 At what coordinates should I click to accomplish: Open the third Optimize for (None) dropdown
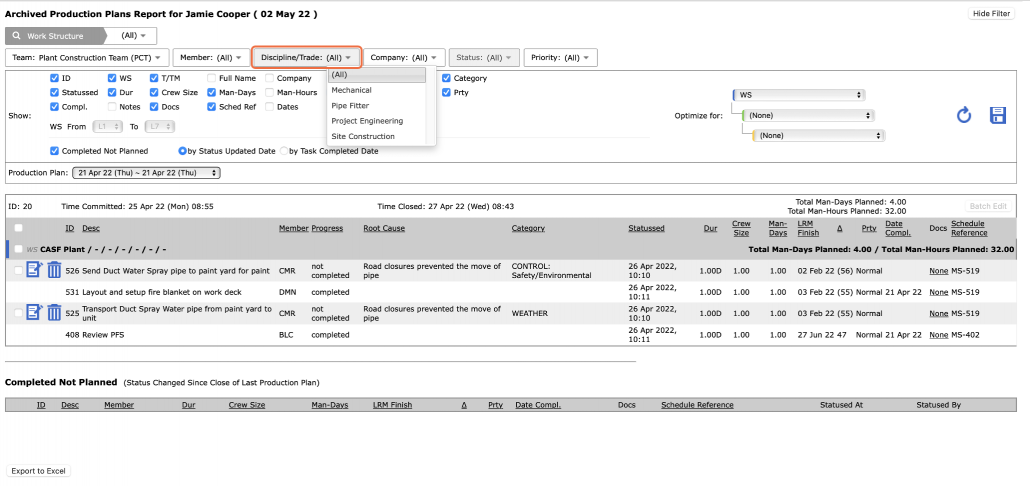point(819,136)
